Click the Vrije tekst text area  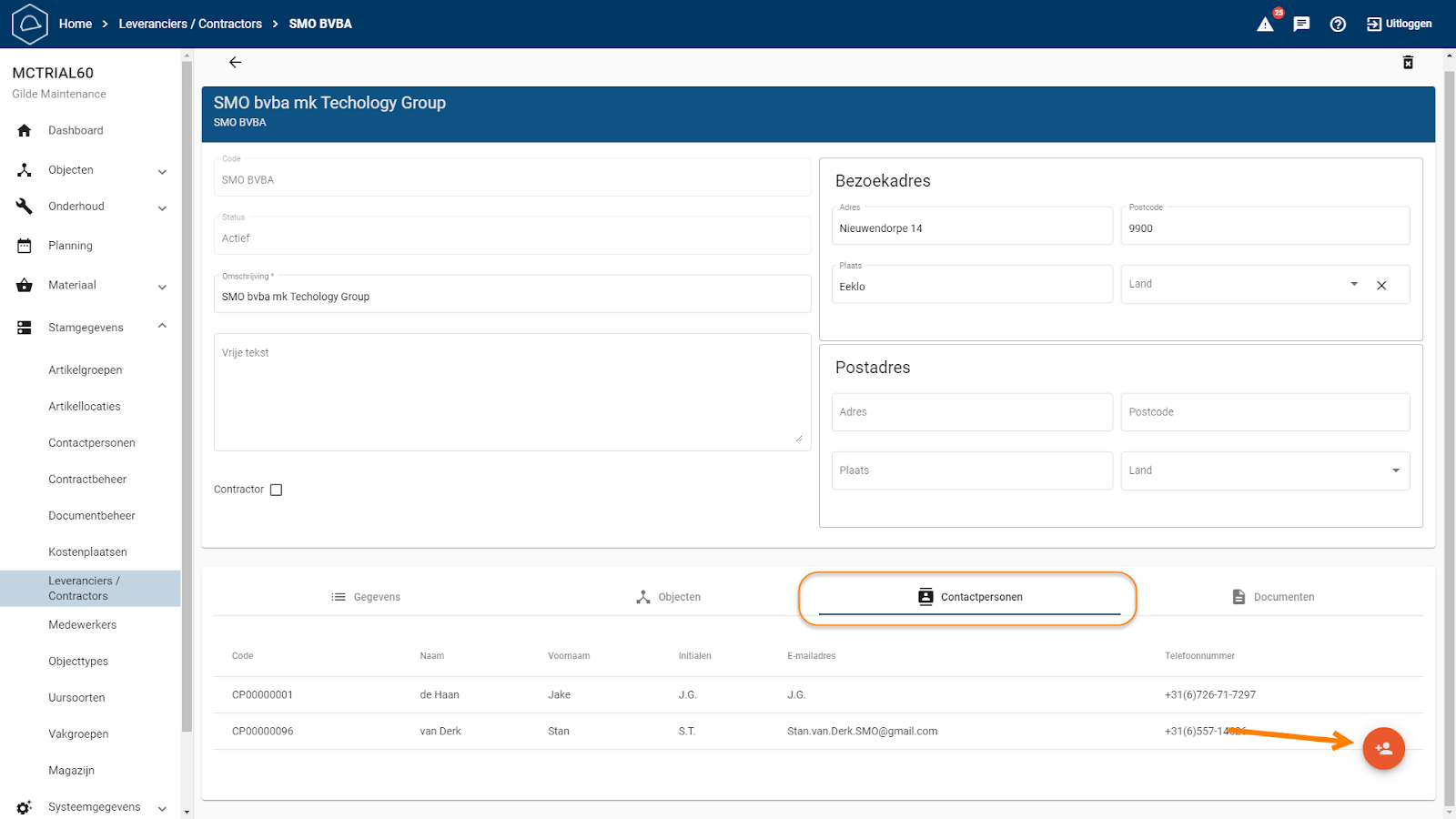[511, 392]
